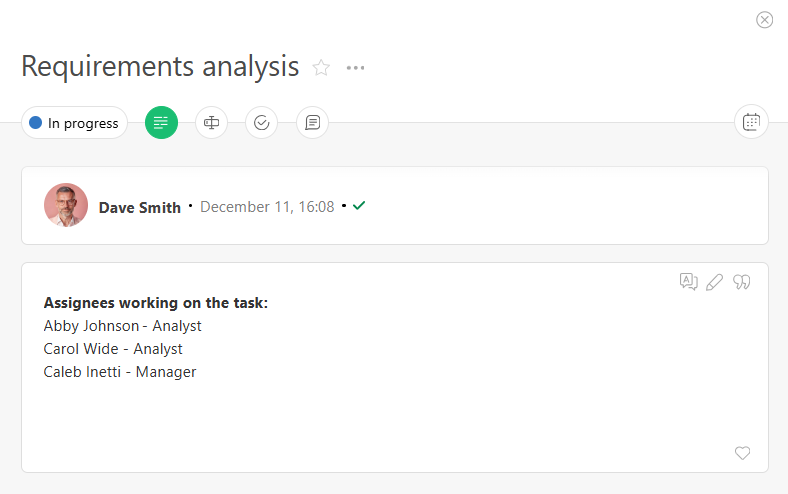Translate the description with the translate icon
Viewport: 788px width, 494px height.
click(x=688, y=282)
